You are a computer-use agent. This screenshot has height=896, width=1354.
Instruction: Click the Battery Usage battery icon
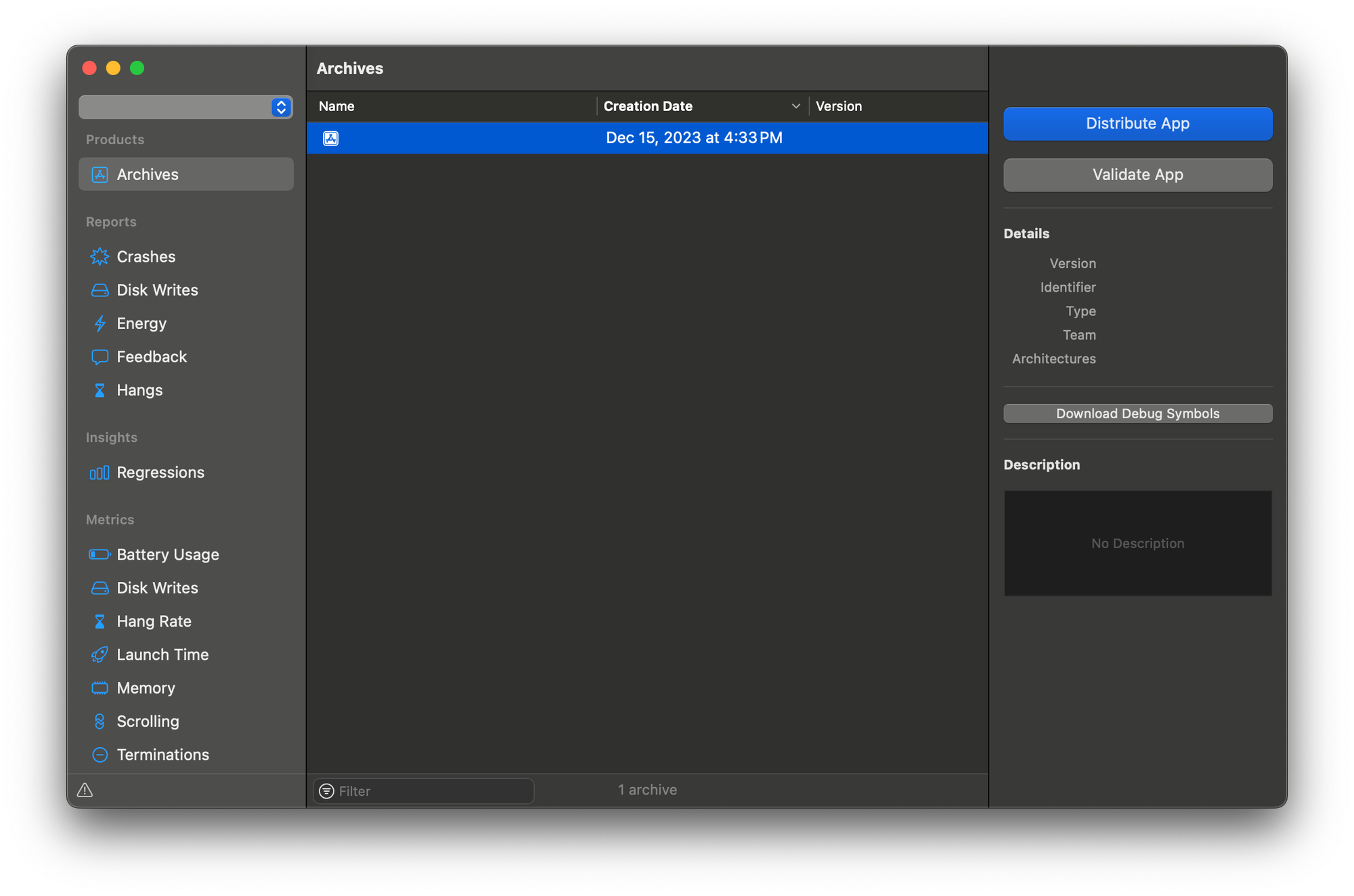pos(100,554)
